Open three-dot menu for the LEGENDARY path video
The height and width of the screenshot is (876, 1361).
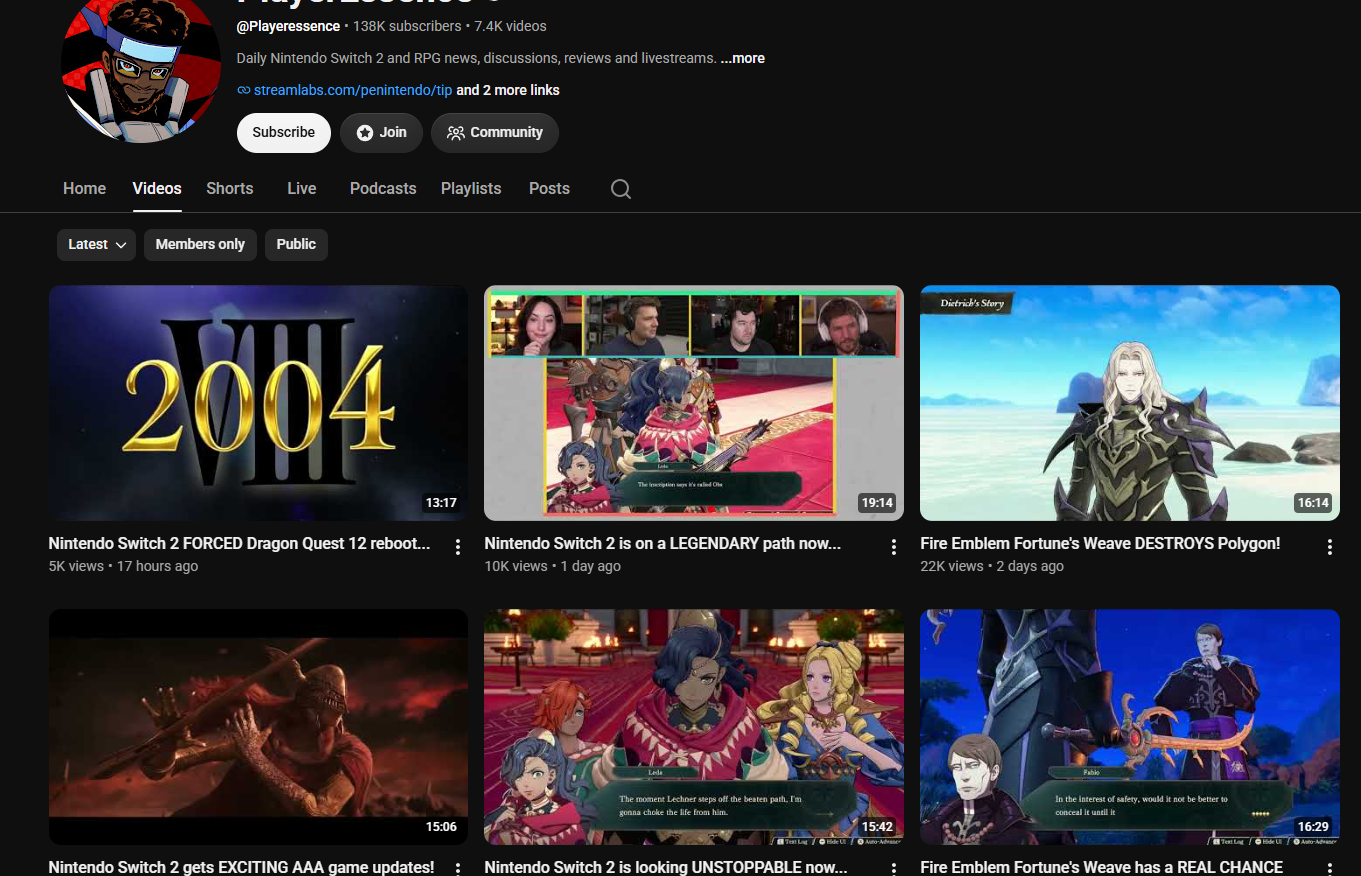pyautogui.click(x=894, y=547)
